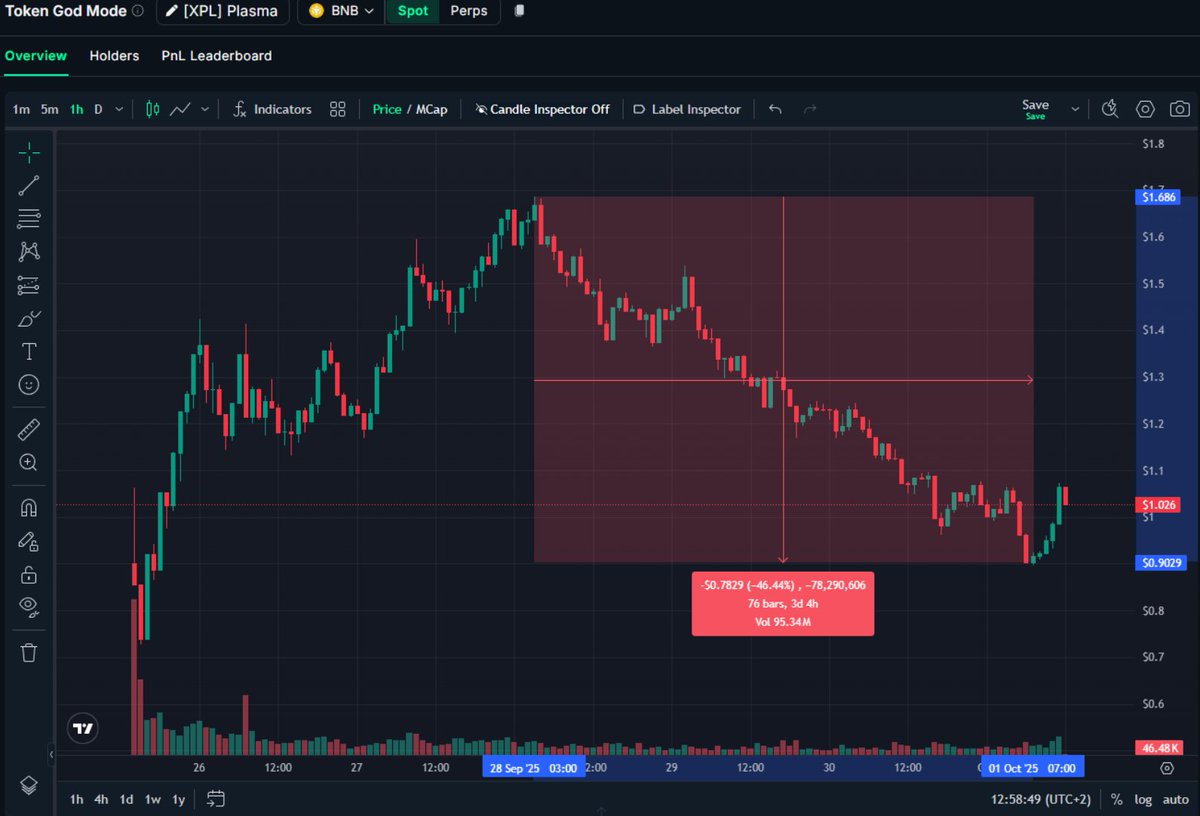This screenshot has height=816, width=1200.
Task: Select the Trend Line drawing tool
Action: click(28, 185)
